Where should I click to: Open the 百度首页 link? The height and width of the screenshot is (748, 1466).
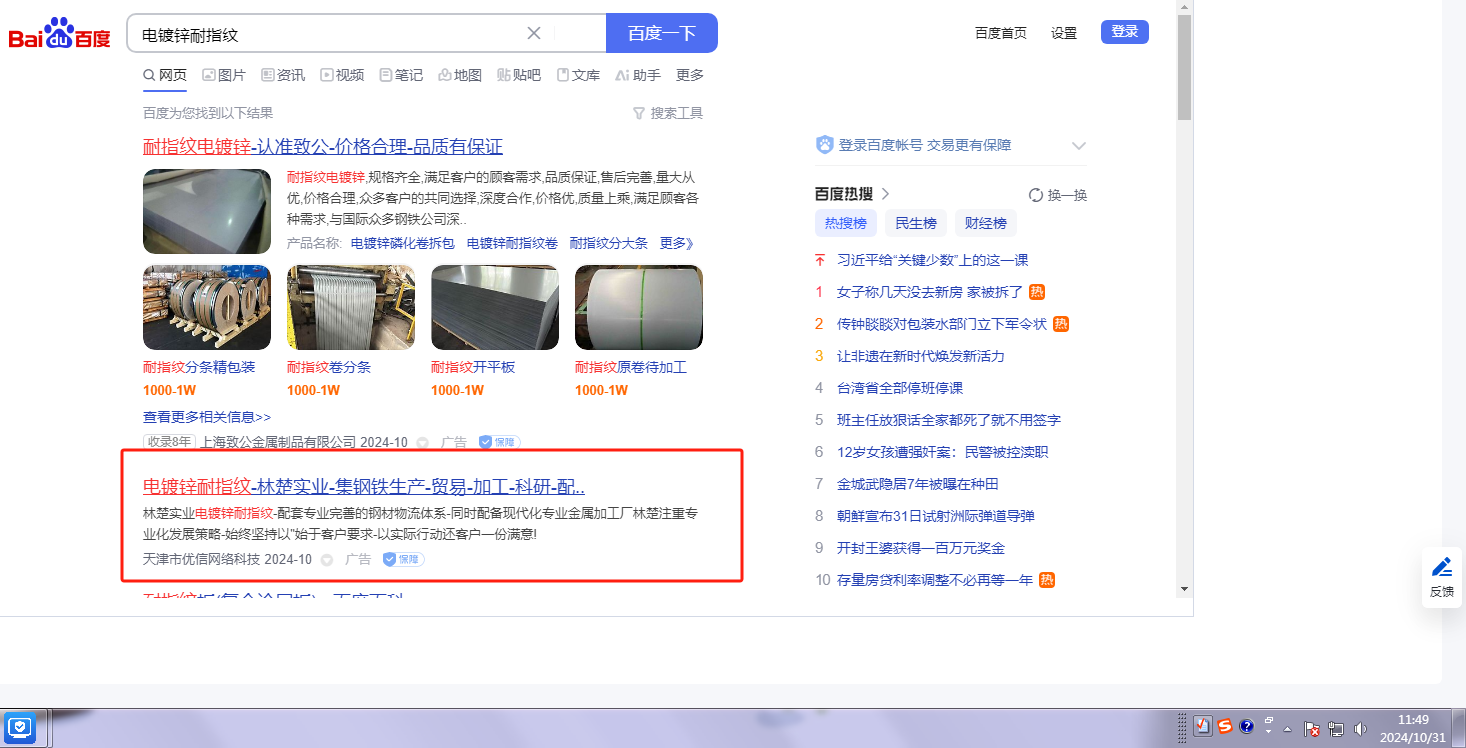click(x=1001, y=33)
